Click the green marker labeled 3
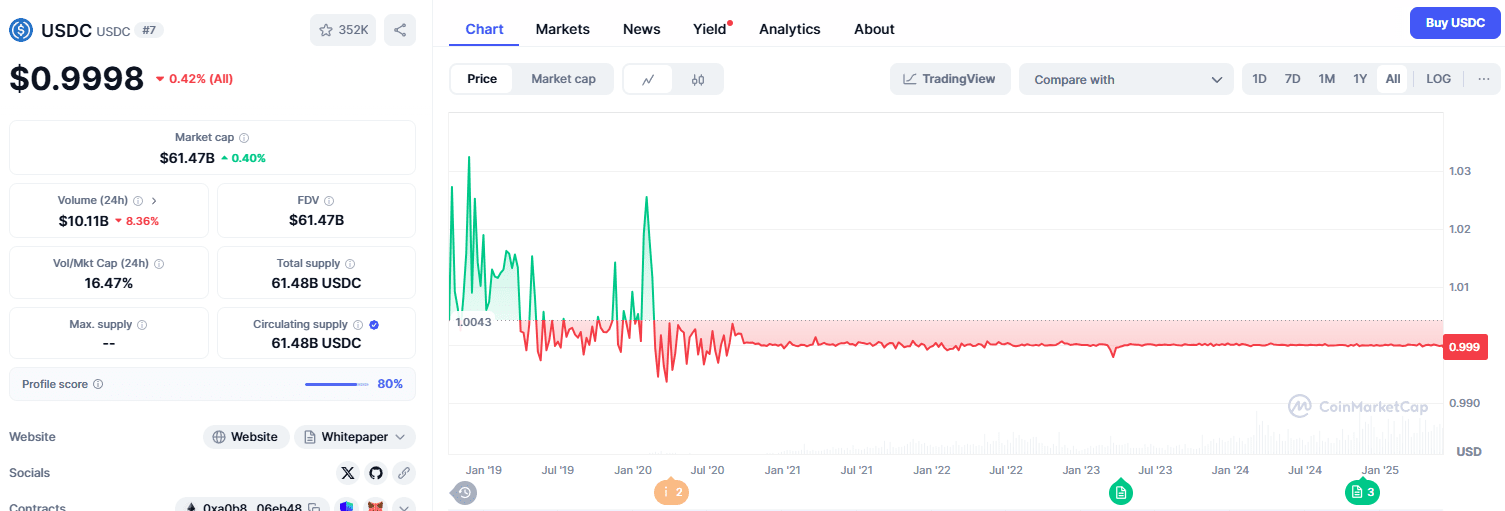This screenshot has width=1505, height=511. (1364, 492)
